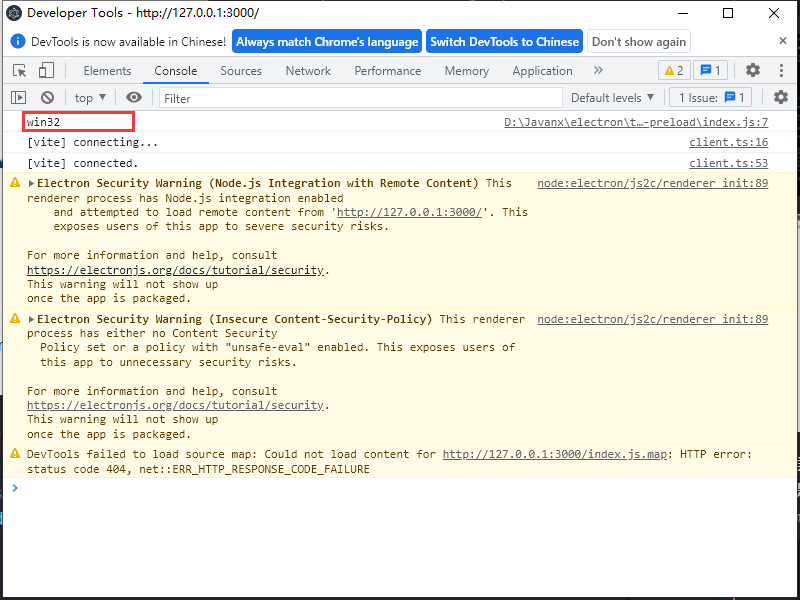Click Always match Chrome's language button
Viewport: 800px width, 600px height.
pos(327,41)
